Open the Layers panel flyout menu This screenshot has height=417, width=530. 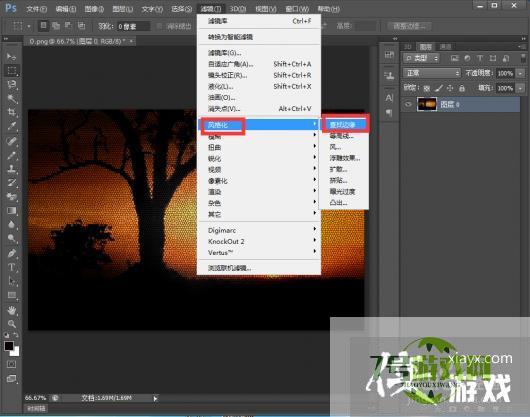tap(522, 47)
